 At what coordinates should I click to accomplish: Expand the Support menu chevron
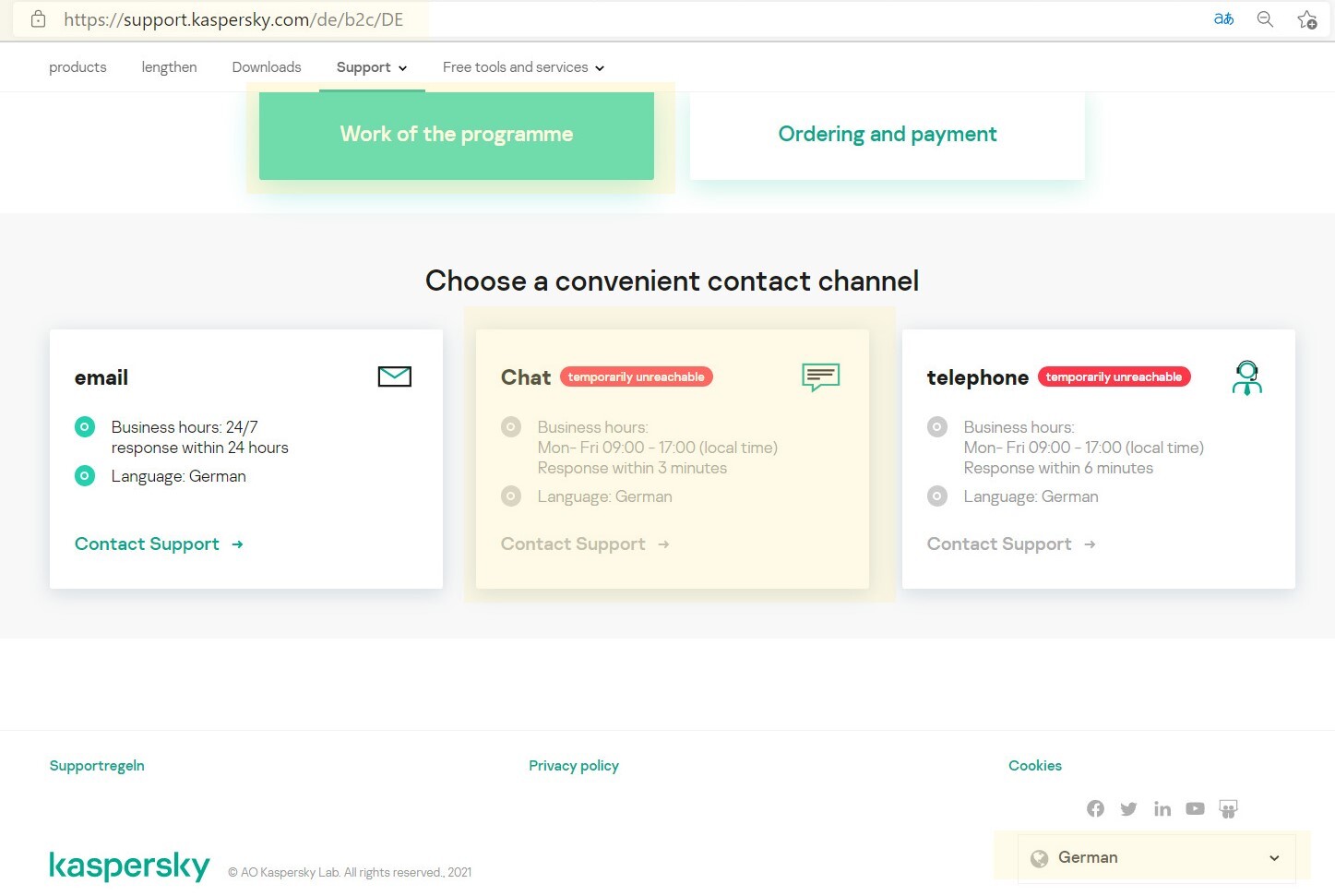click(402, 68)
